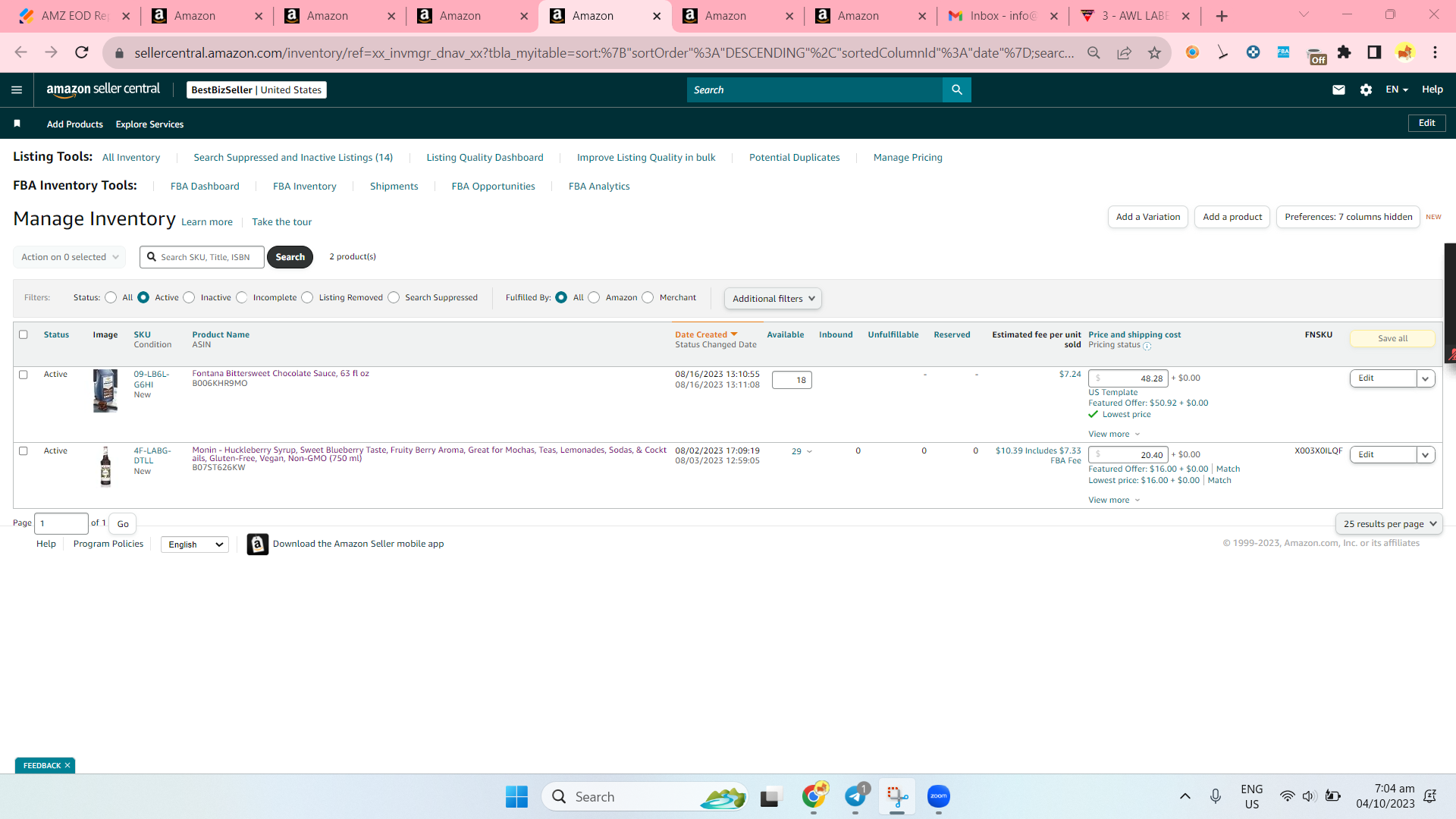The image size is (1456, 819).
Task: Sort by the Date Created column
Action: click(x=706, y=334)
